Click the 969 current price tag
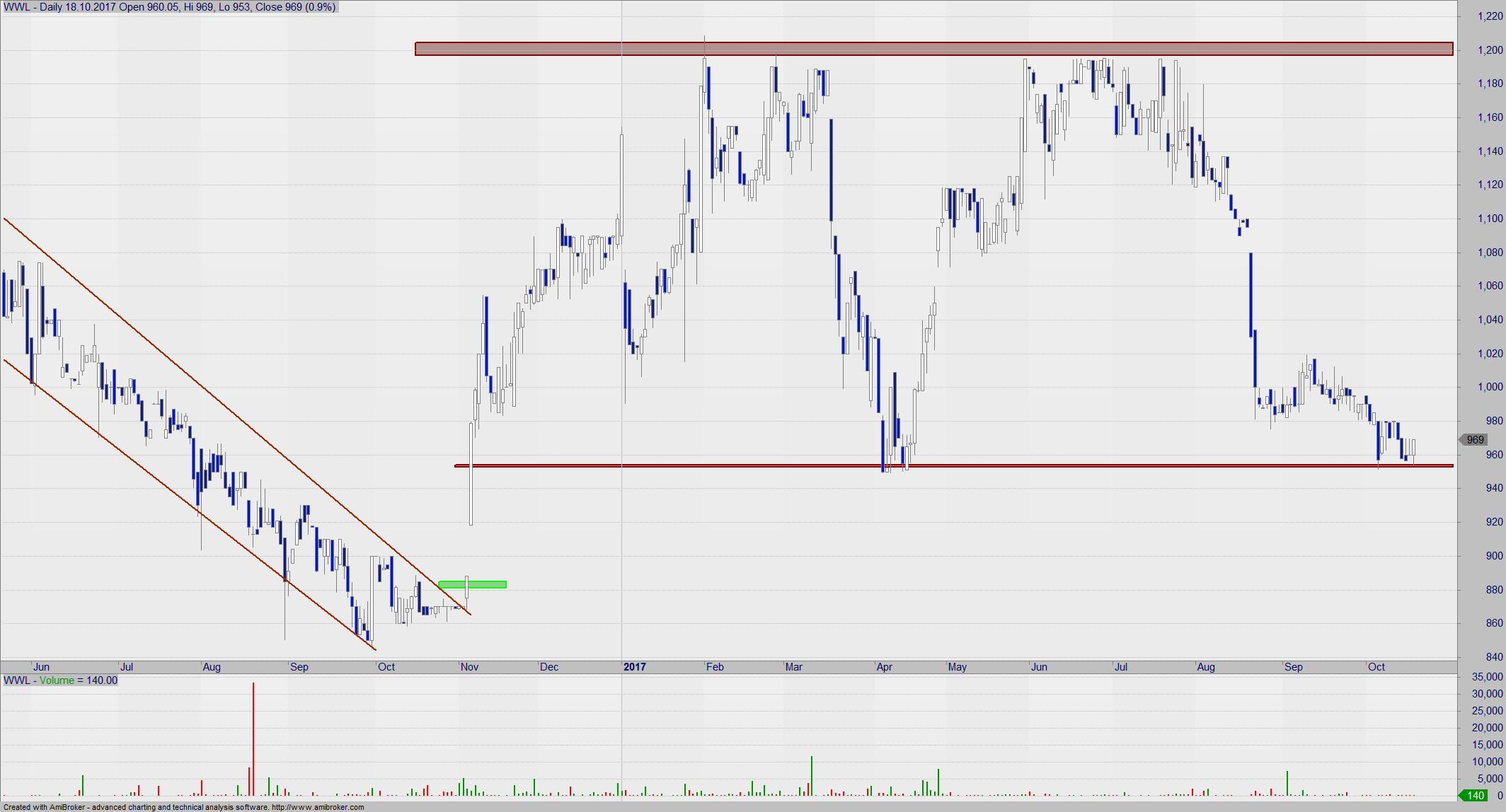1506x812 pixels. (1475, 440)
